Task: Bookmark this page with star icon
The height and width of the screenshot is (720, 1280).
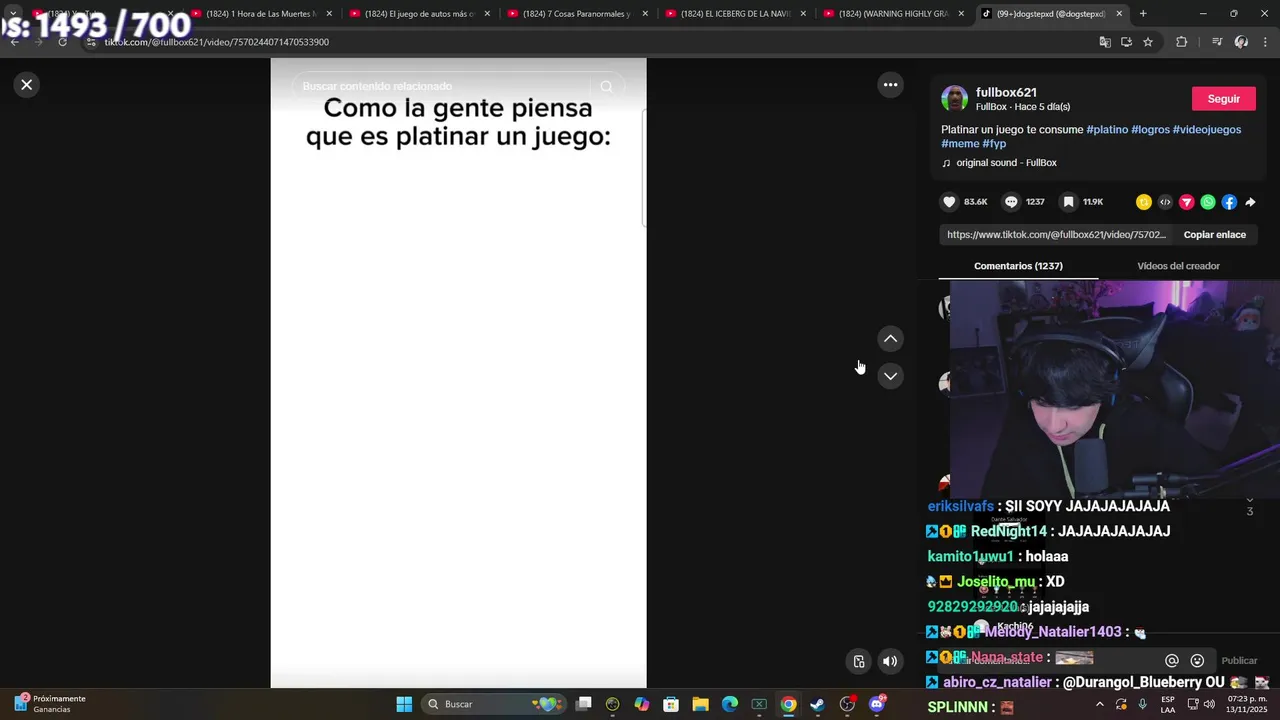Action: pyautogui.click(x=1148, y=42)
